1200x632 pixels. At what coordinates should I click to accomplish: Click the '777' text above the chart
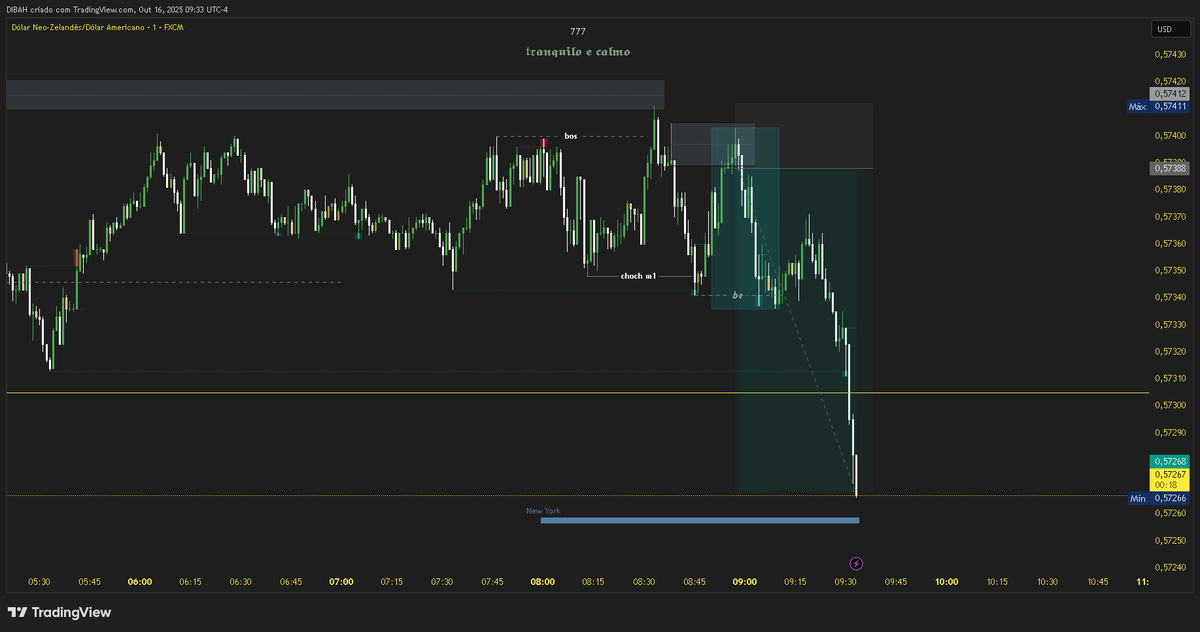[x=578, y=31]
